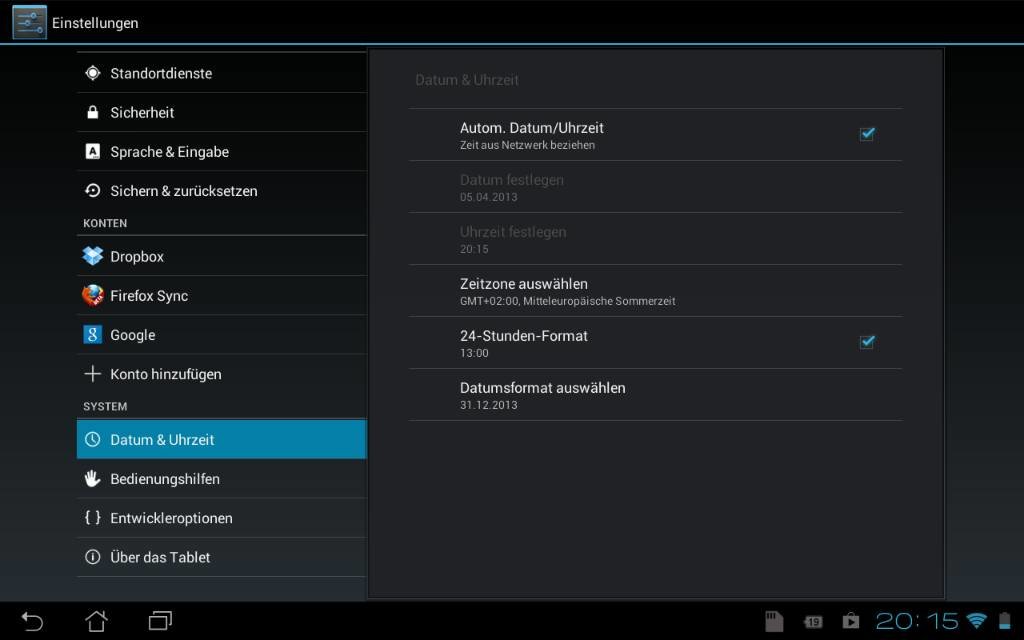Tap Konto hinzufügen to add account

point(221,374)
